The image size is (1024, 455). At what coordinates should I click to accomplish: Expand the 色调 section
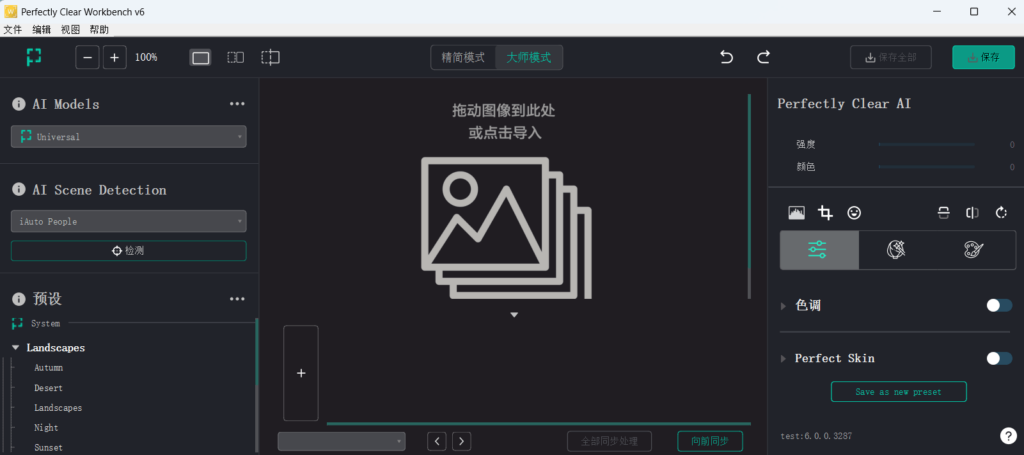pyautogui.click(x=784, y=306)
